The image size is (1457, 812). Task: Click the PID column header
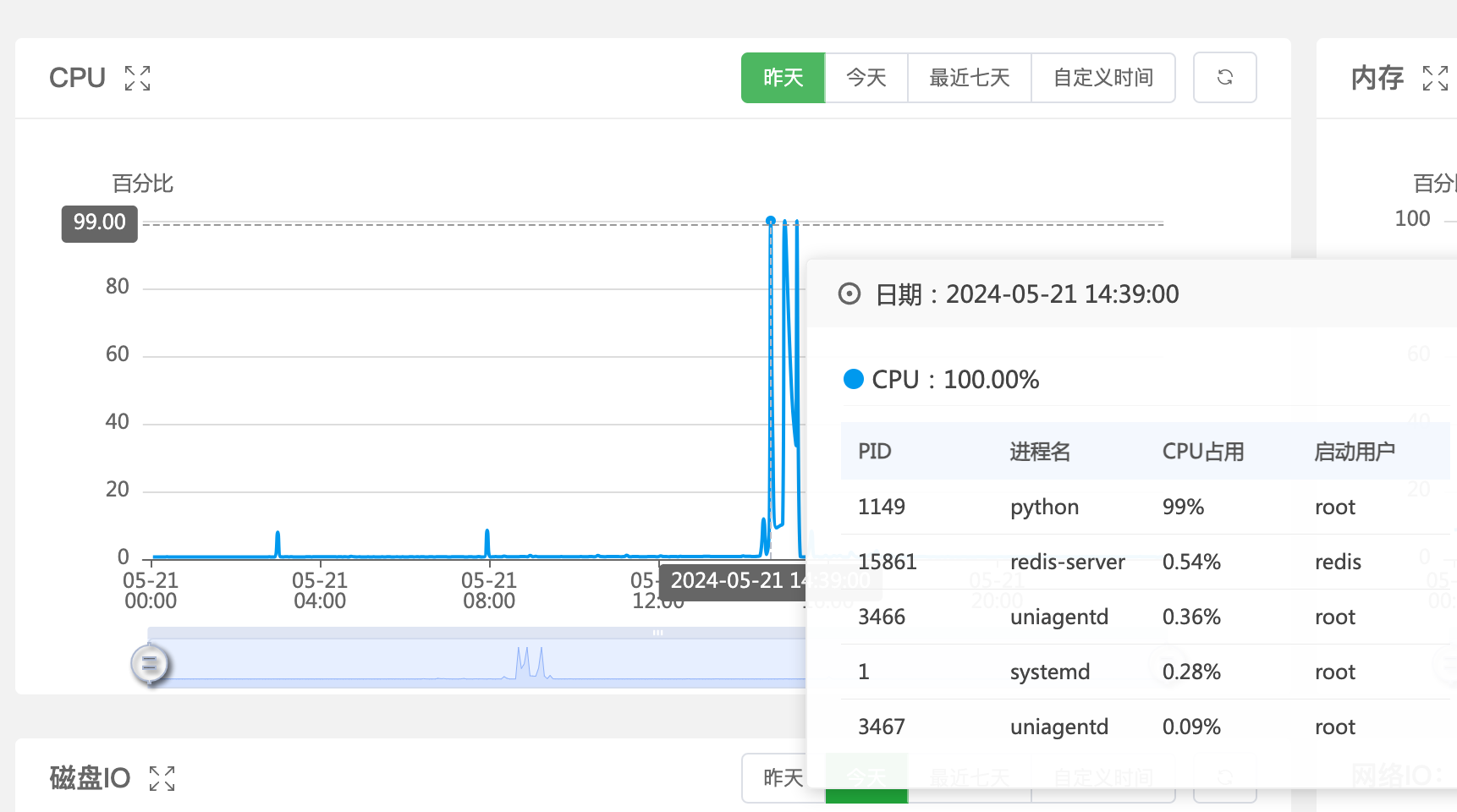(874, 452)
